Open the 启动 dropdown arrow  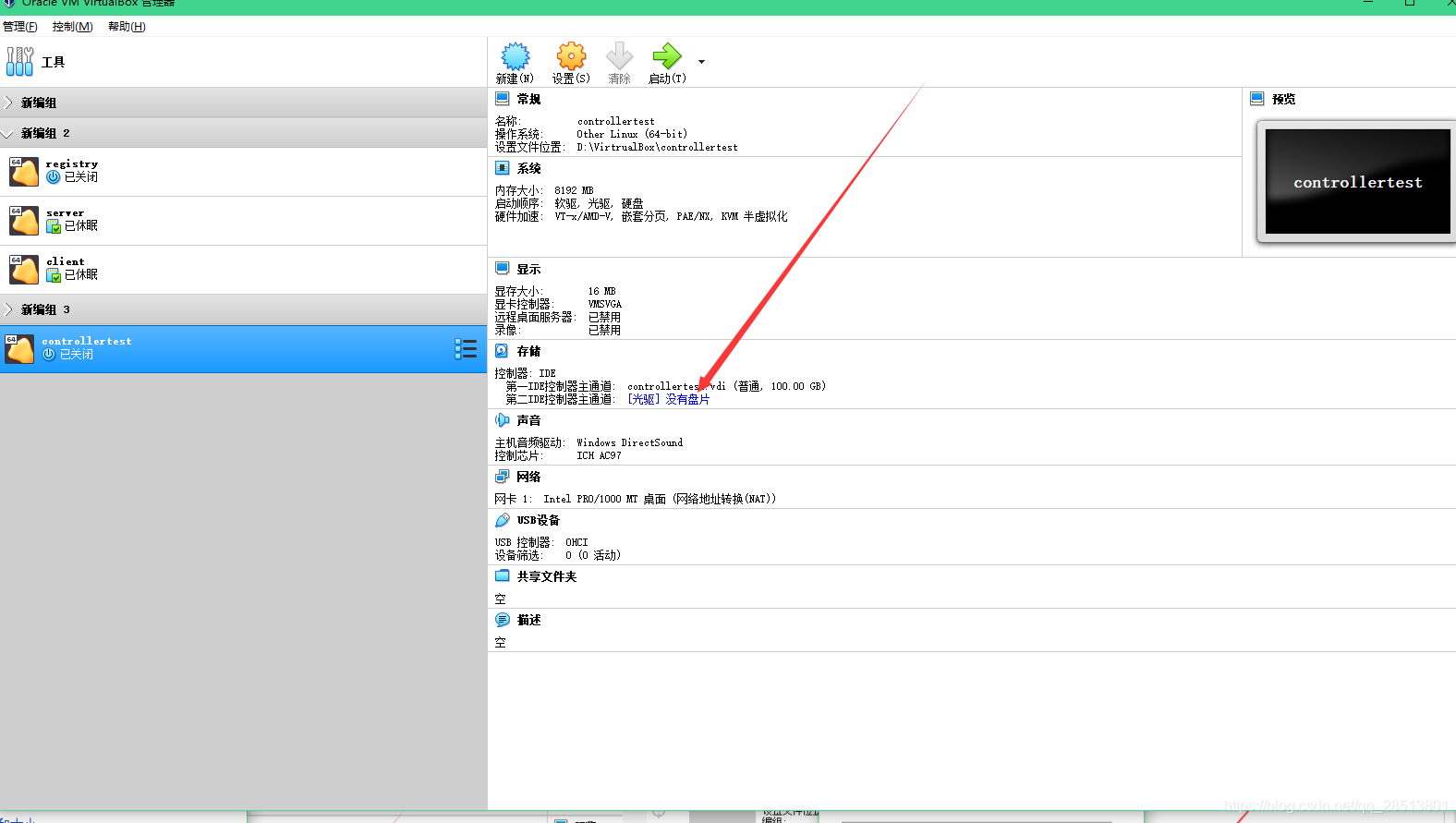point(701,62)
